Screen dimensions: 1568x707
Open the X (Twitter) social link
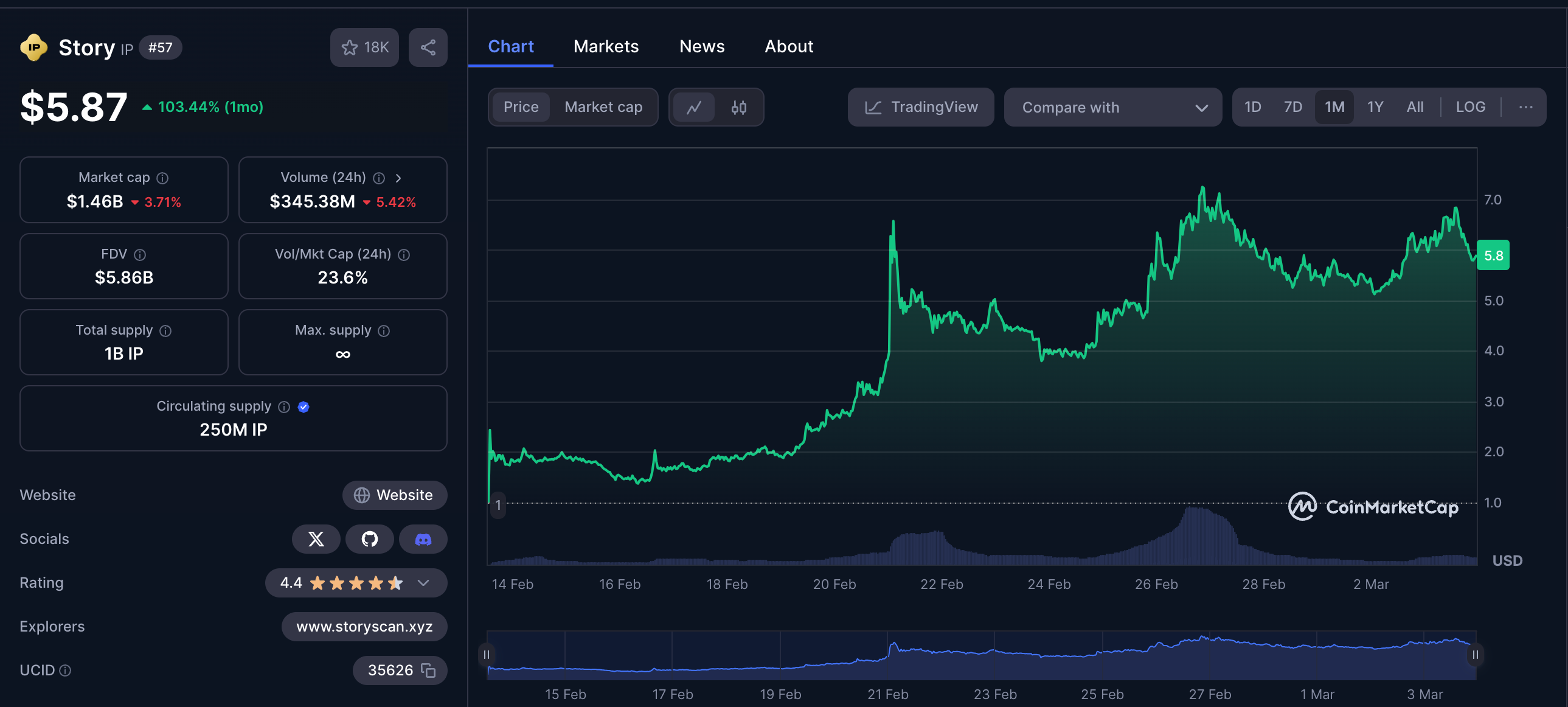(316, 539)
